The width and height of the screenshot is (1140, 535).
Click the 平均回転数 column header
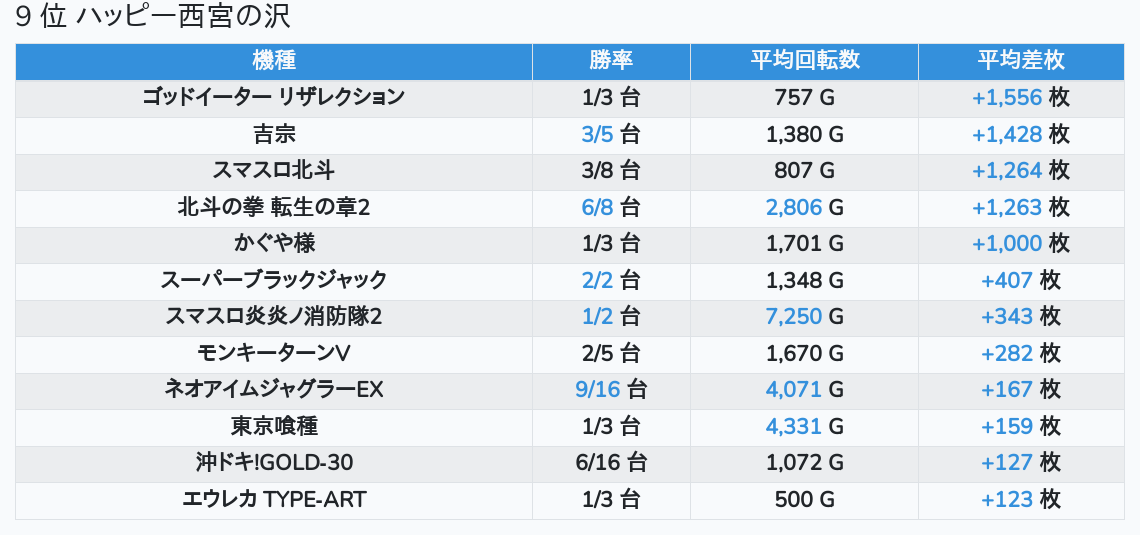(804, 61)
